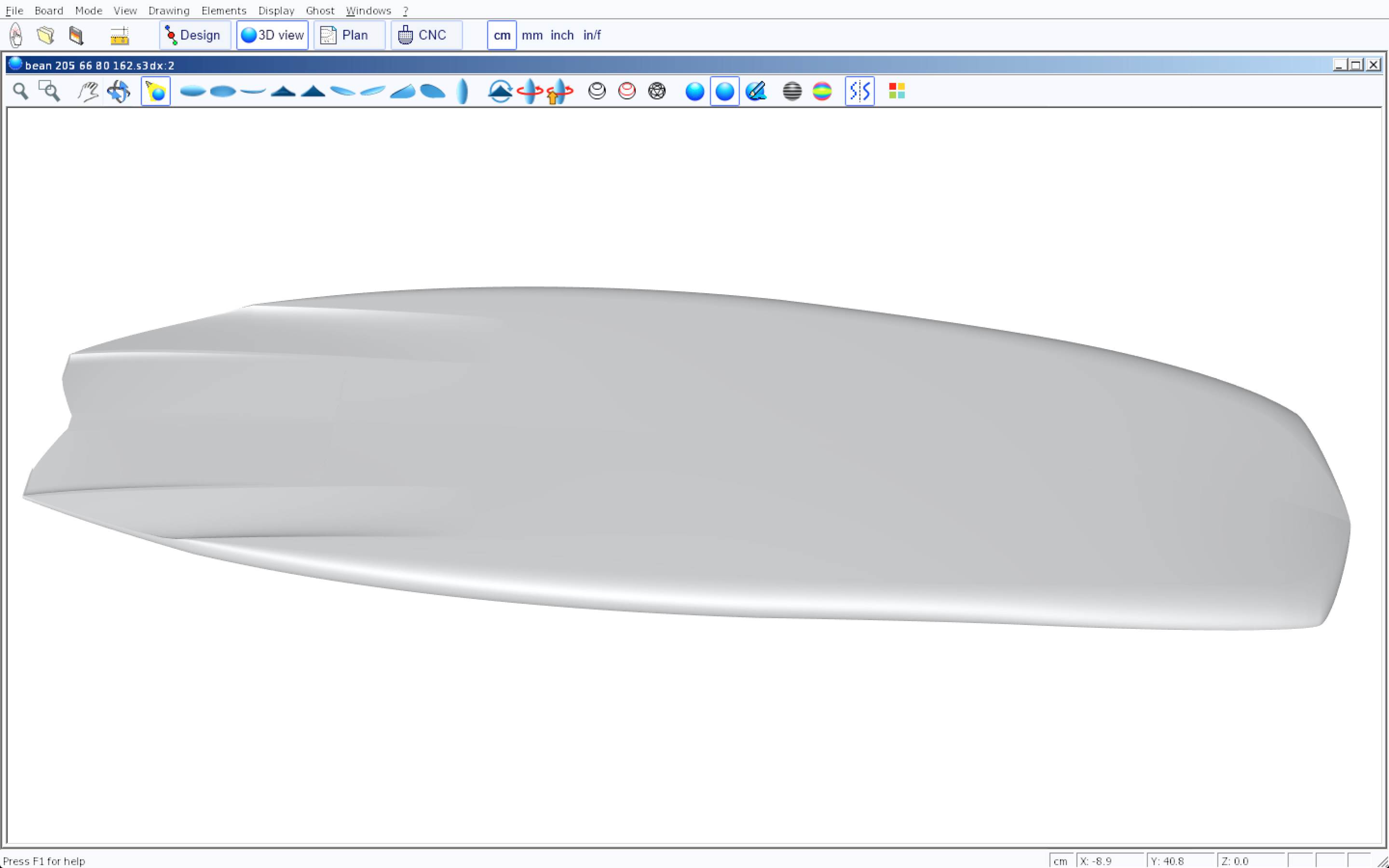Viewport: 1389px width, 868px height.
Task: Expand the Elements menu
Action: (x=223, y=10)
